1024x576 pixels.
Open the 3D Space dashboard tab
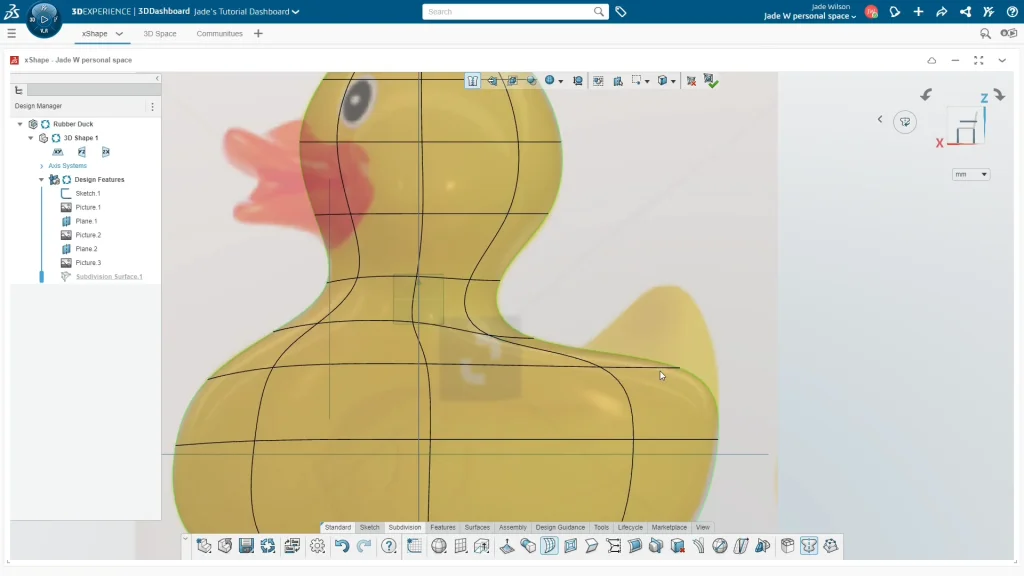[x=160, y=33]
